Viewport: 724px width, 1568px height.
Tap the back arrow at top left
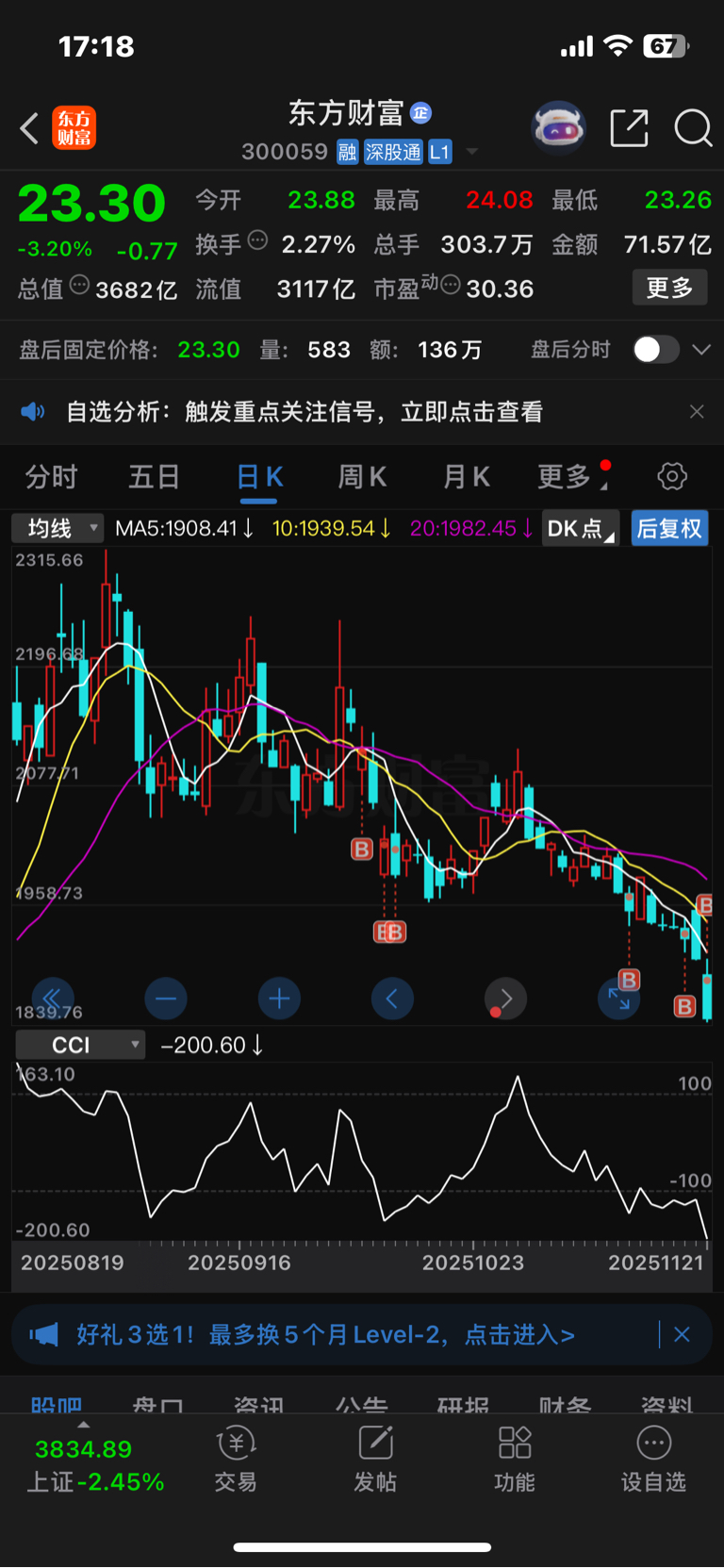(29, 128)
